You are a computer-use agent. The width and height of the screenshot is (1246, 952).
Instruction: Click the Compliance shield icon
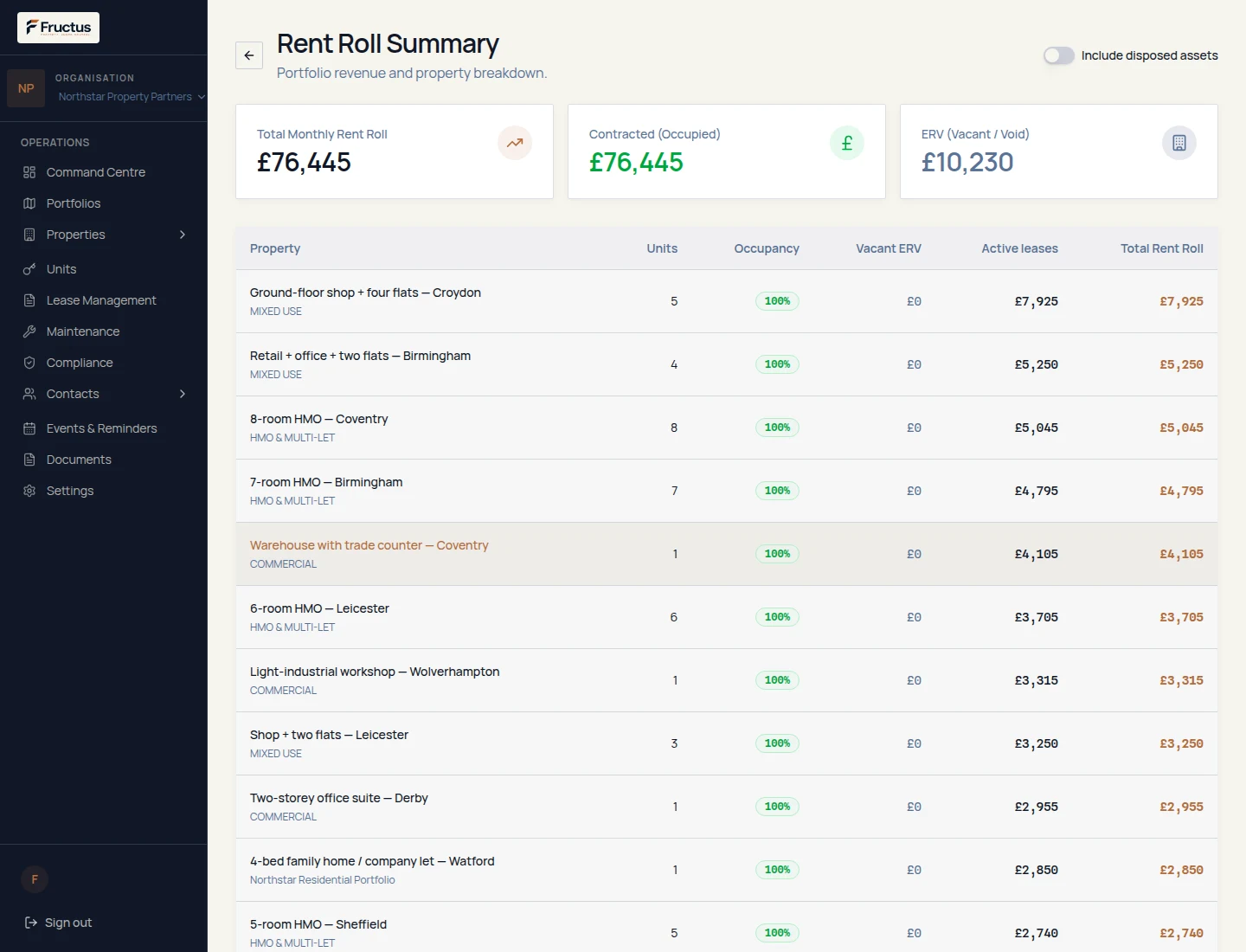pyautogui.click(x=29, y=363)
